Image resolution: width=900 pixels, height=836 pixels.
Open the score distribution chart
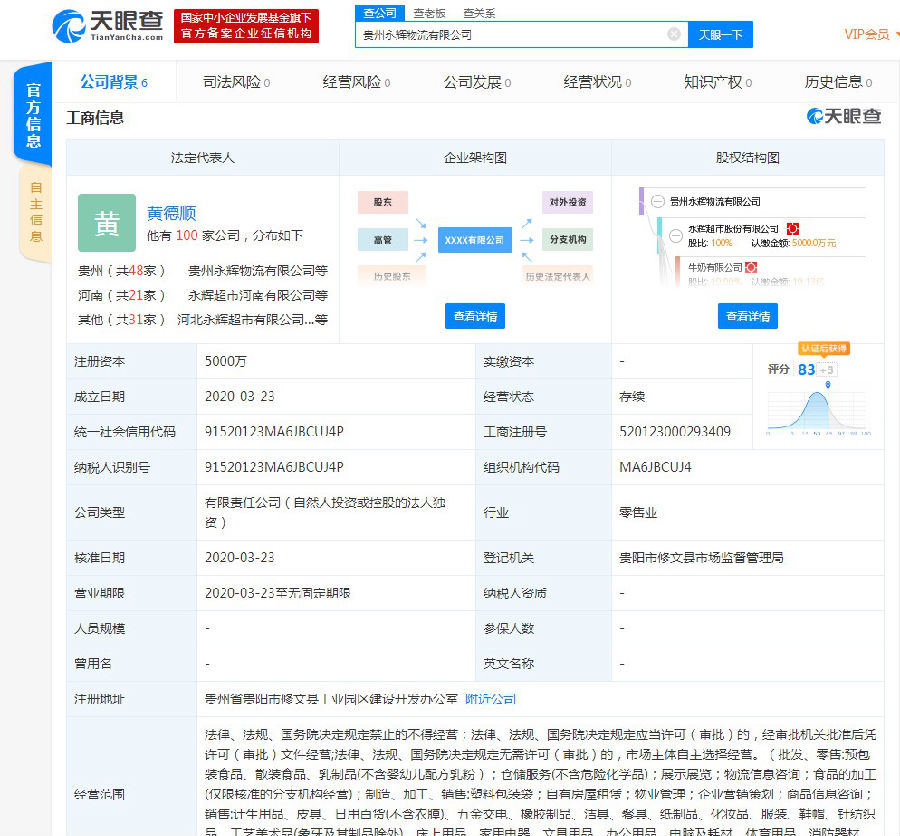click(818, 410)
